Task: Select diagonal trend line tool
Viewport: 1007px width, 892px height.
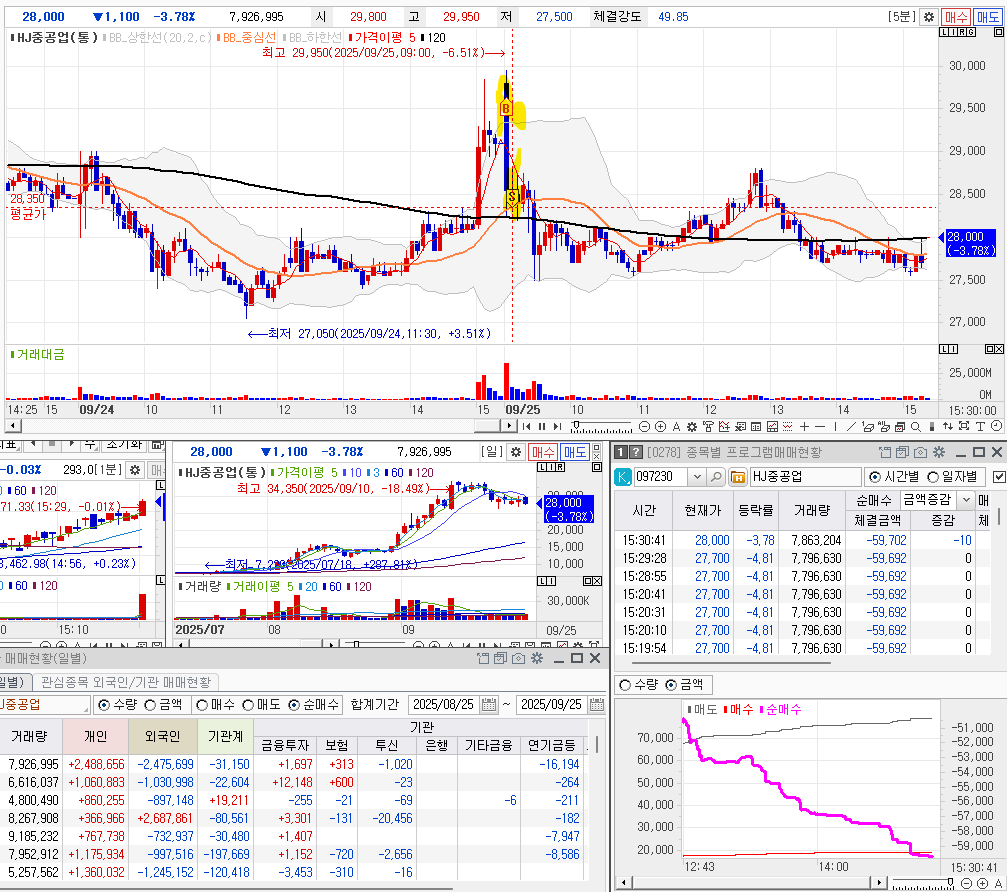Action: click(851, 426)
